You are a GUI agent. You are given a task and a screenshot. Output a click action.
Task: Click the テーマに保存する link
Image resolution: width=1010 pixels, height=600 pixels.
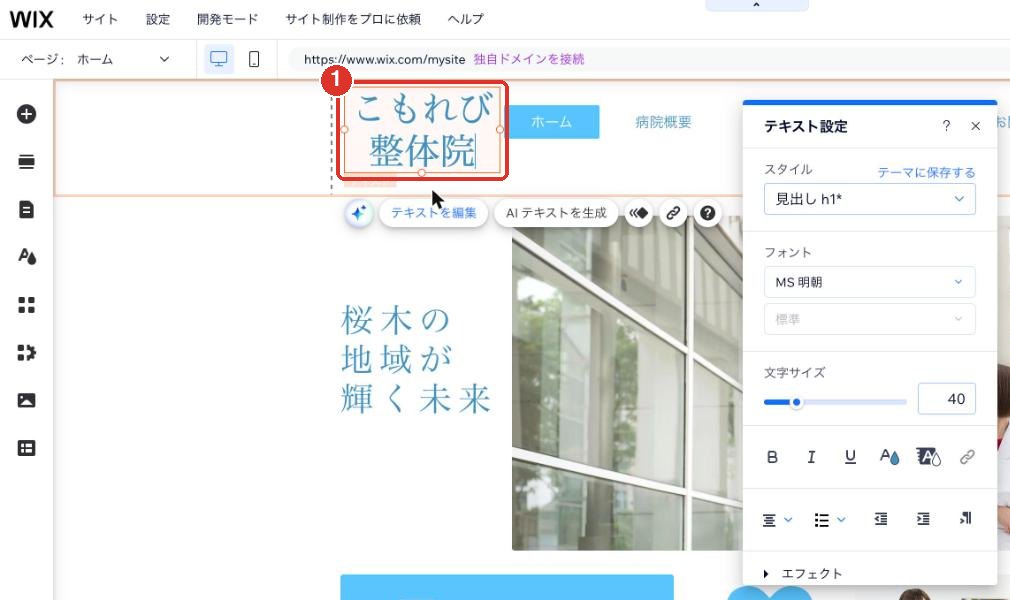point(926,172)
